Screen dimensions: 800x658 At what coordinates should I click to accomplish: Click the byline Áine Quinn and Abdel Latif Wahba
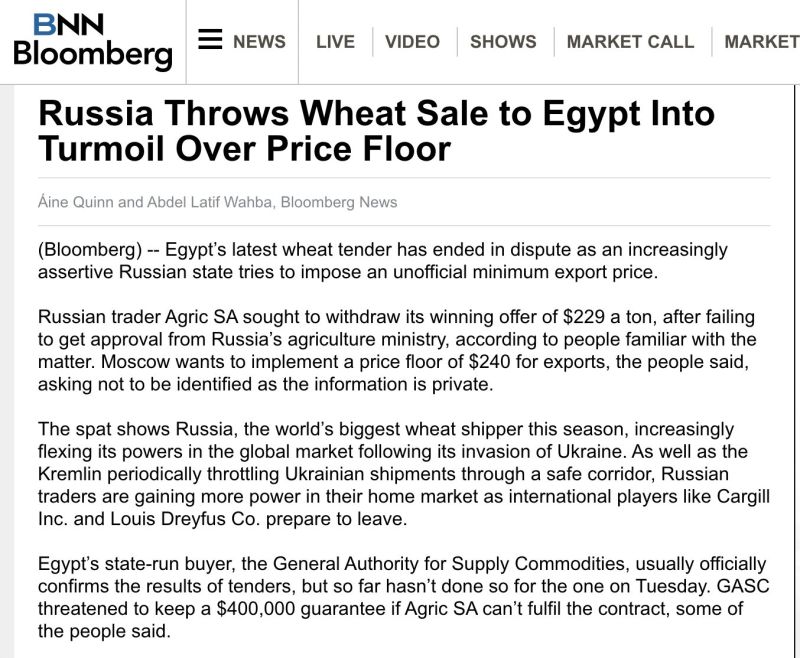pos(157,202)
